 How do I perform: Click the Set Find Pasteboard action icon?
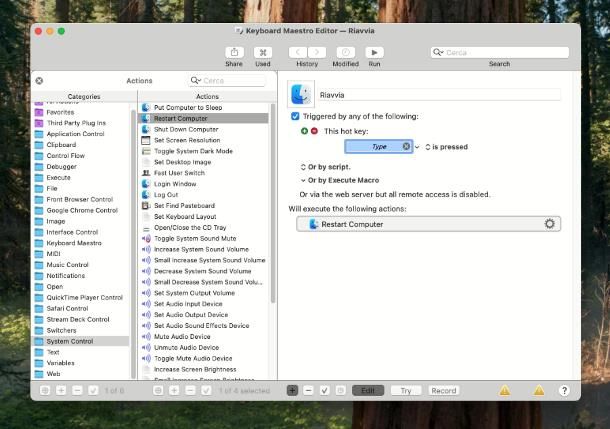tap(146, 205)
